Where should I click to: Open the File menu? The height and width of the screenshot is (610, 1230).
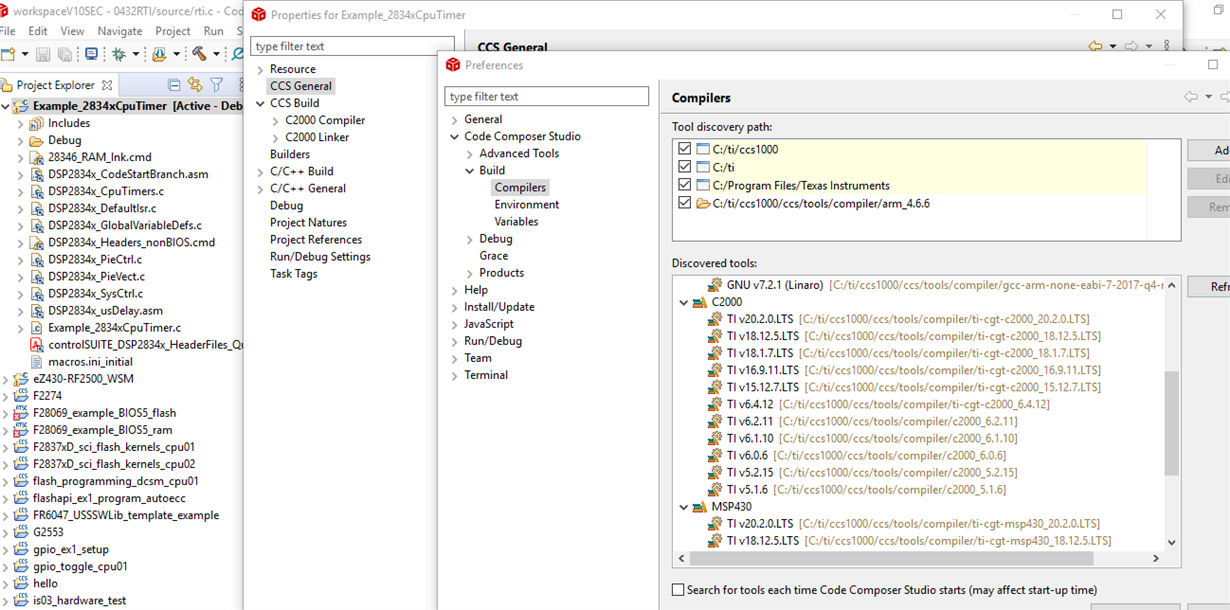click(9, 31)
